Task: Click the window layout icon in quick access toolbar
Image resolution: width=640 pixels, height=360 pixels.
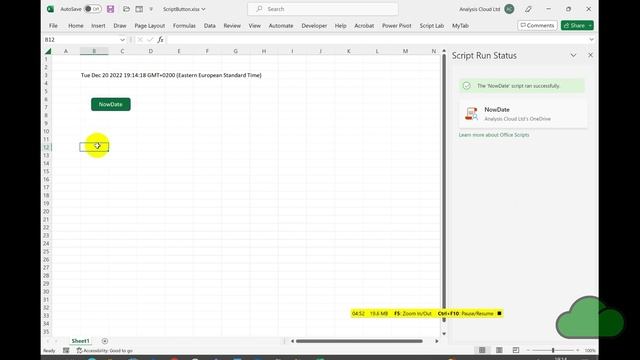Action: [139, 9]
